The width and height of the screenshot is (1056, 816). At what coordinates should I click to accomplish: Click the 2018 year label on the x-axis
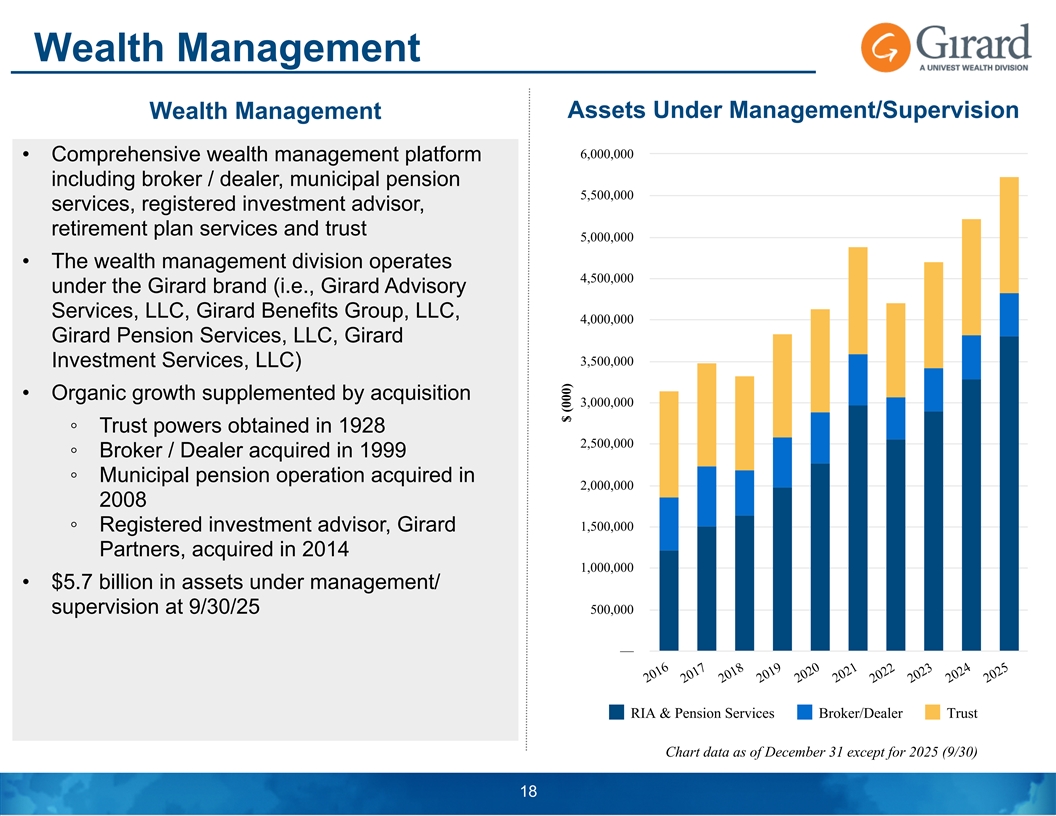pos(732,674)
